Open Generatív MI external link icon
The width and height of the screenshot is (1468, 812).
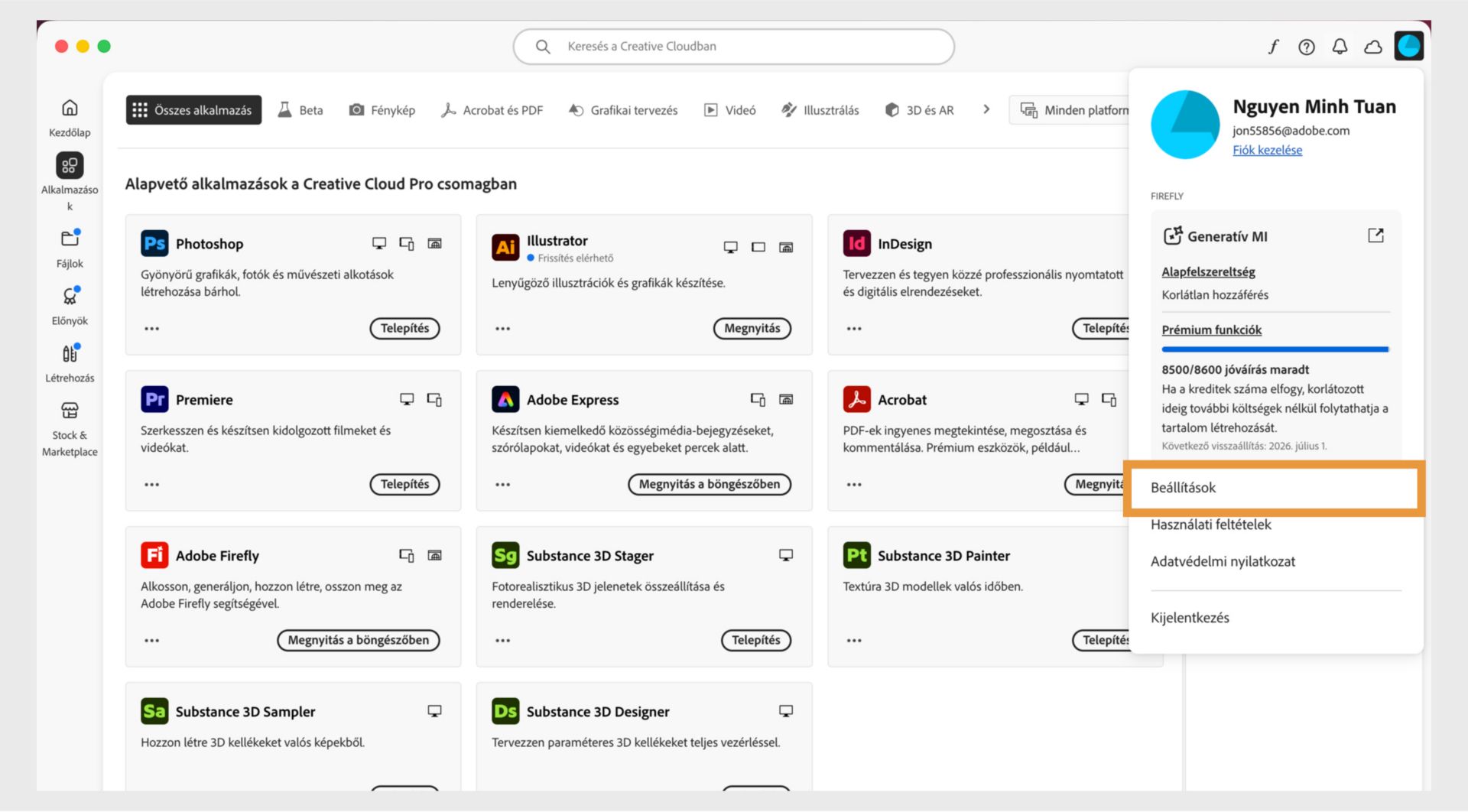[1375, 235]
